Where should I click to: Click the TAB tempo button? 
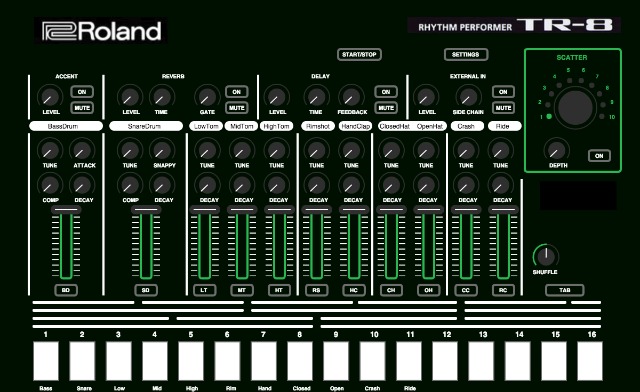pyautogui.click(x=564, y=290)
